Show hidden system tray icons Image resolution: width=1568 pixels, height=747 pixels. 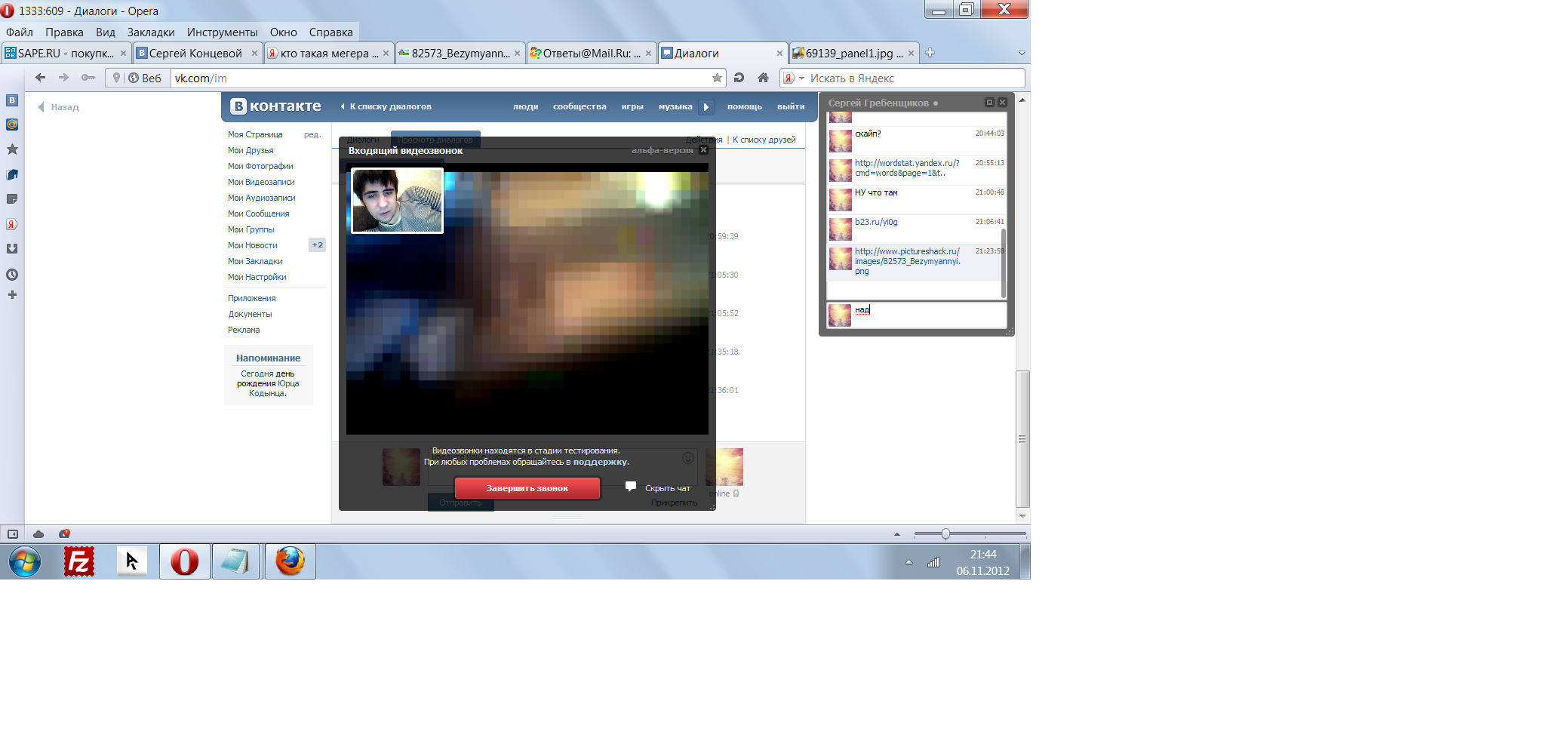tap(909, 562)
